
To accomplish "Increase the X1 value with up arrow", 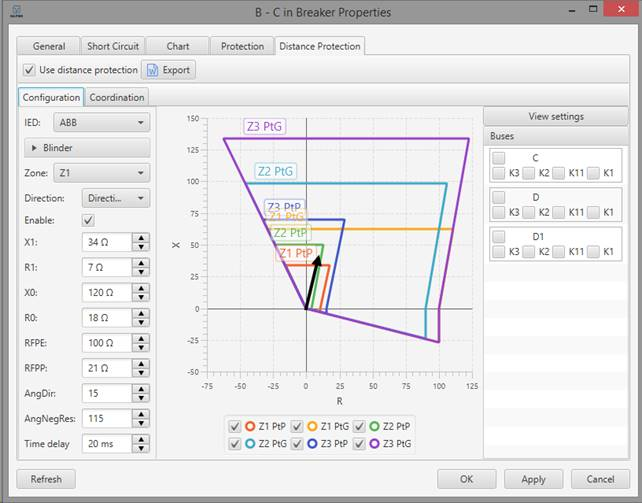I will [141, 238].
